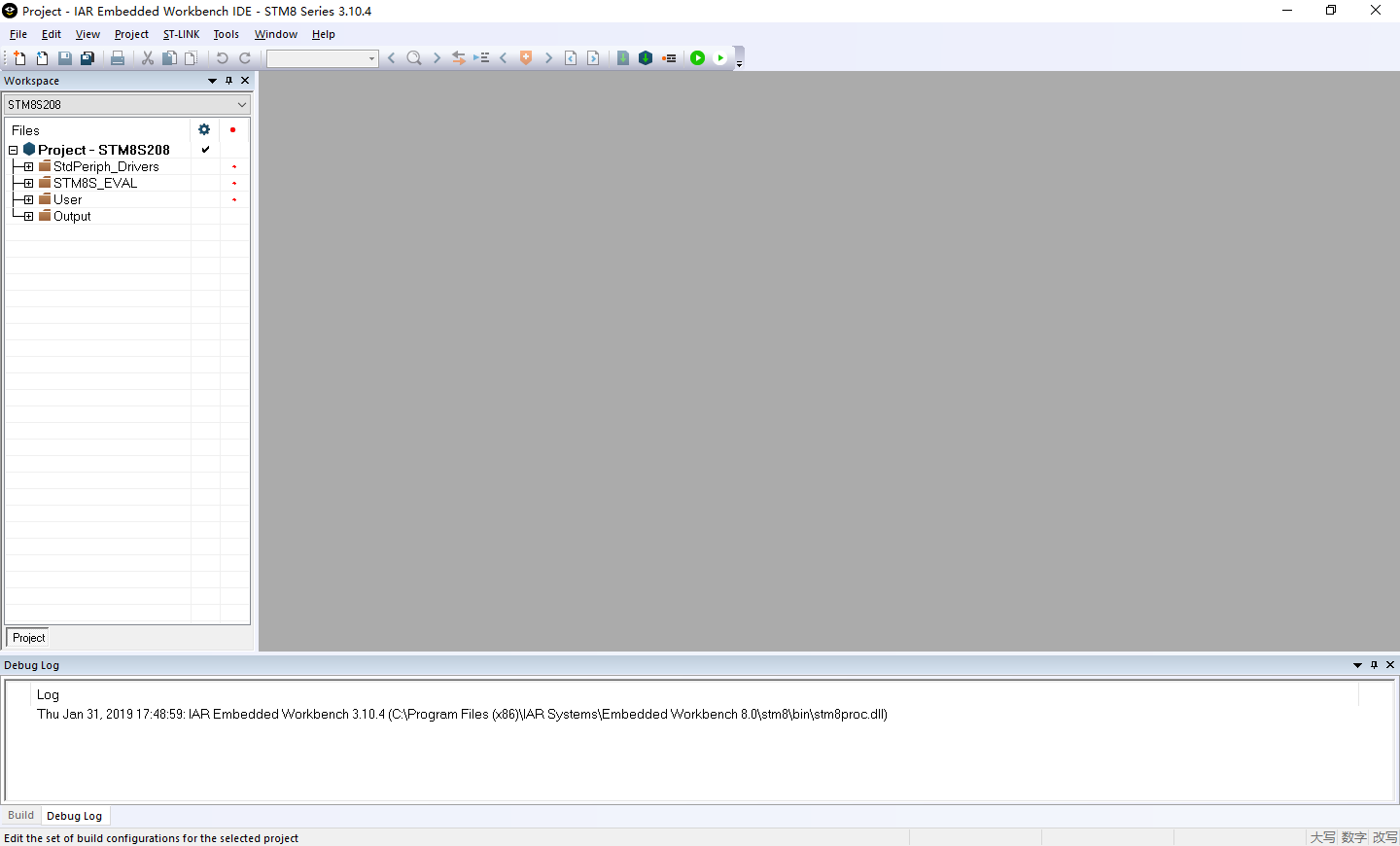This screenshot has height=846, width=1400.
Task: Select the STM8S_EVAL tree item
Action: click(x=95, y=183)
